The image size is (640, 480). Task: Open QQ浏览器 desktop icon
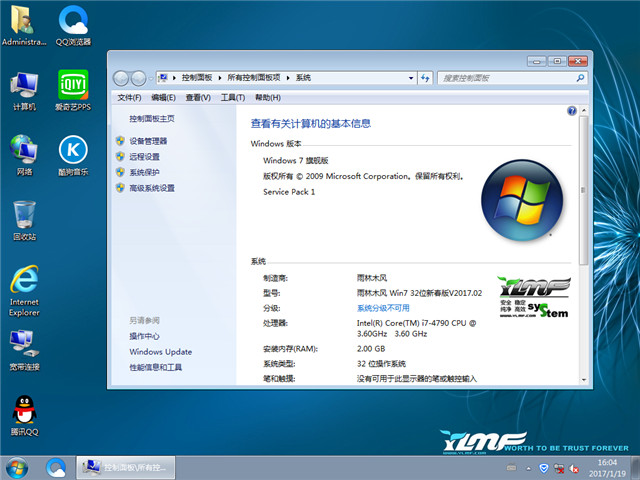(73, 25)
